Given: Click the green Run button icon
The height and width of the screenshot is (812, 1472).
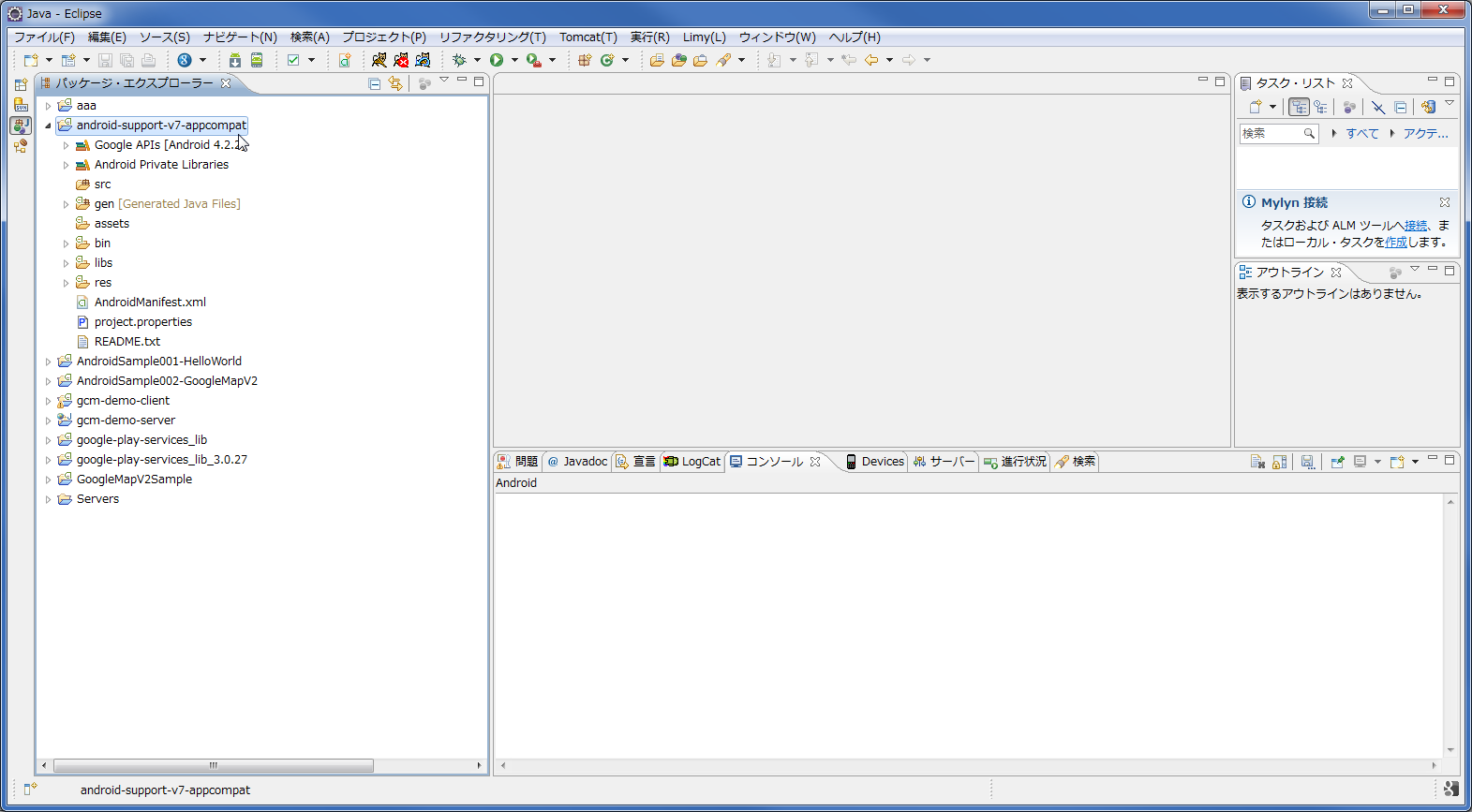Looking at the screenshot, I should click(x=497, y=60).
